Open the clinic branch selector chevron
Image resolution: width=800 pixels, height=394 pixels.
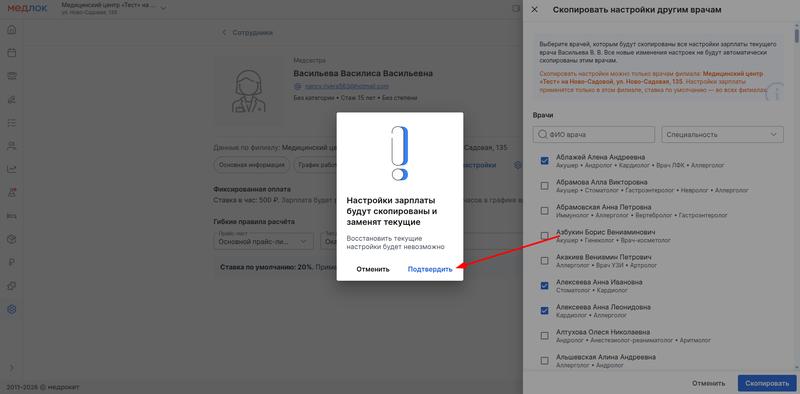point(163,8)
